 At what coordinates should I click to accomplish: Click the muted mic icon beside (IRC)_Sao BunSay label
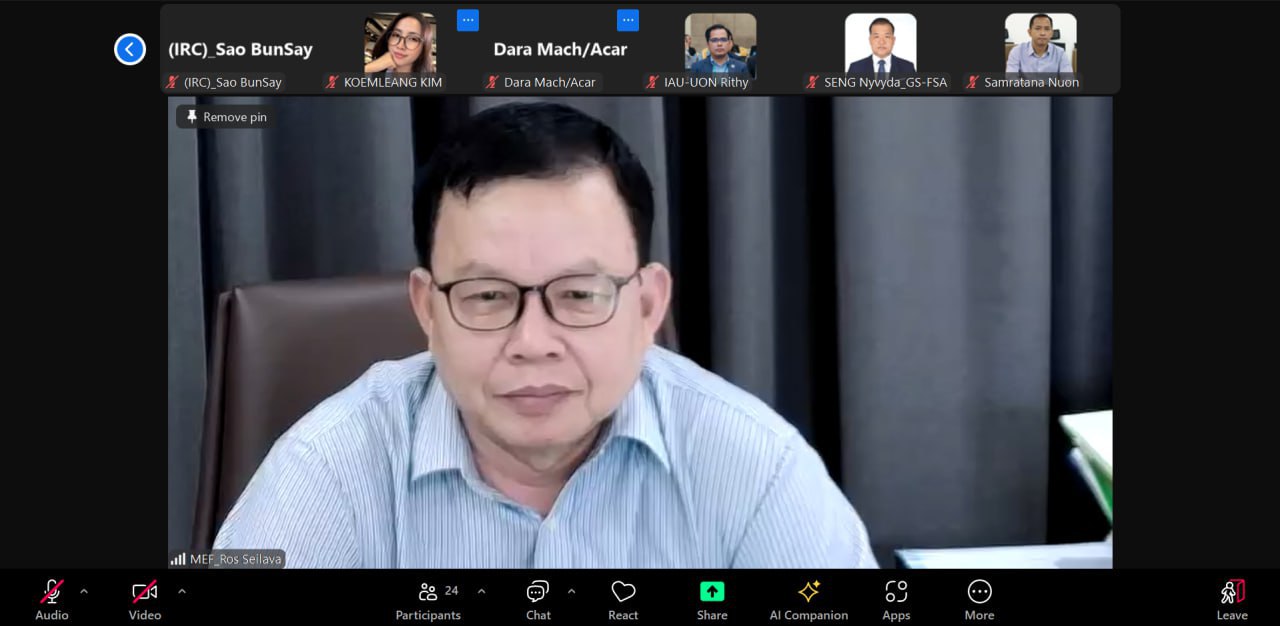point(172,82)
